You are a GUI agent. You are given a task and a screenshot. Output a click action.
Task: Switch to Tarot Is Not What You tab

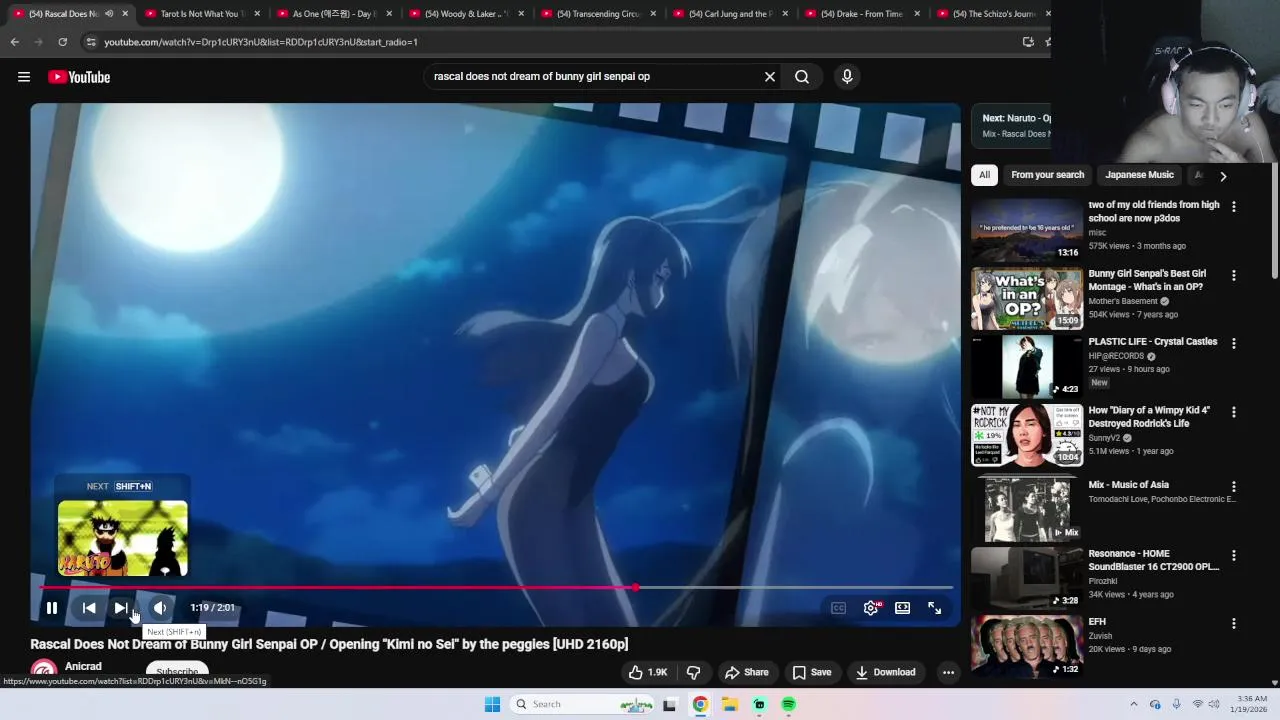[x=200, y=14]
